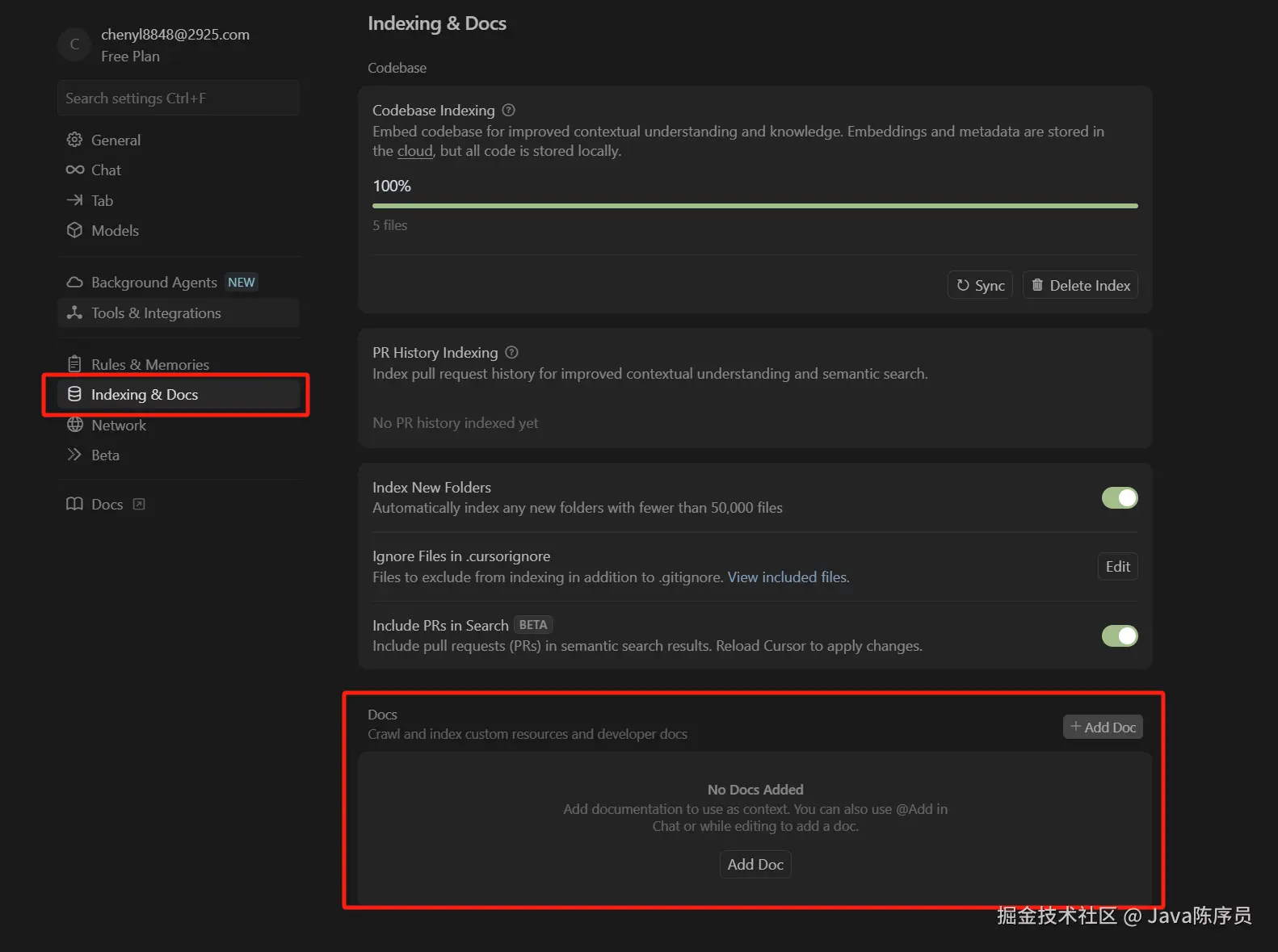Click the Tools & Integrations icon
The image size is (1278, 952).
74,312
